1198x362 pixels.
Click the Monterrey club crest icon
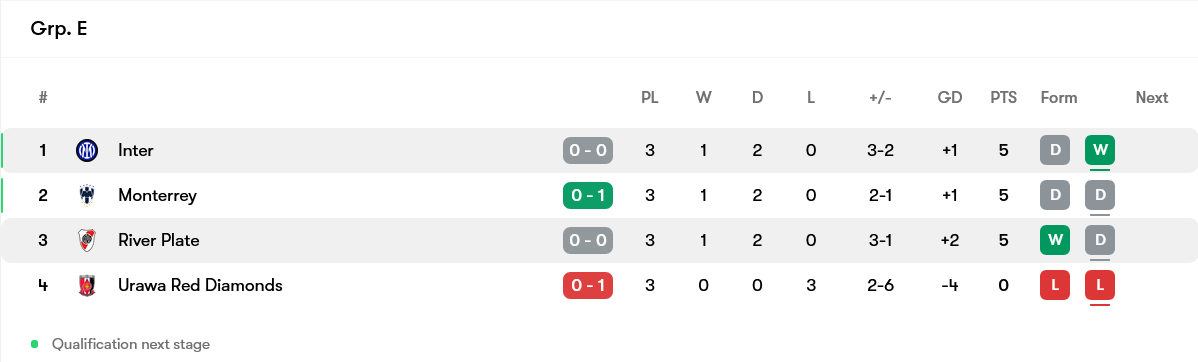[87, 196]
